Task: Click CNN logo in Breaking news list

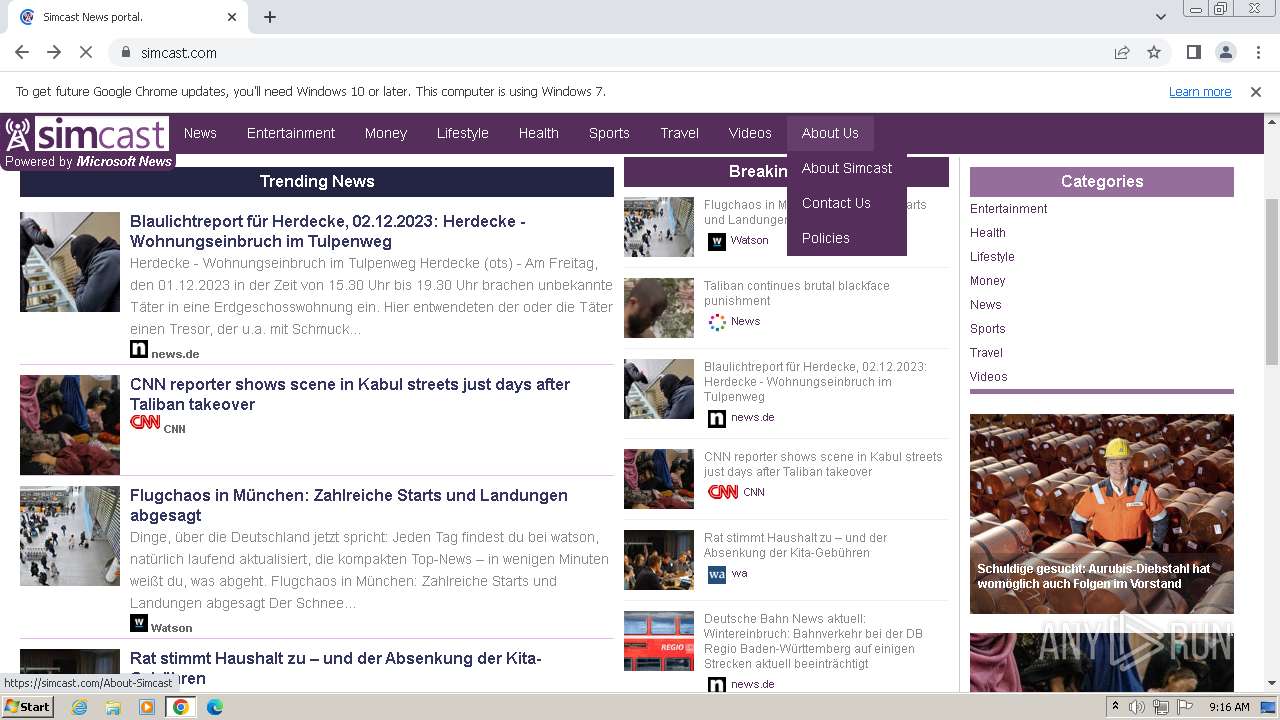Action: pyautogui.click(x=723, y=492)
